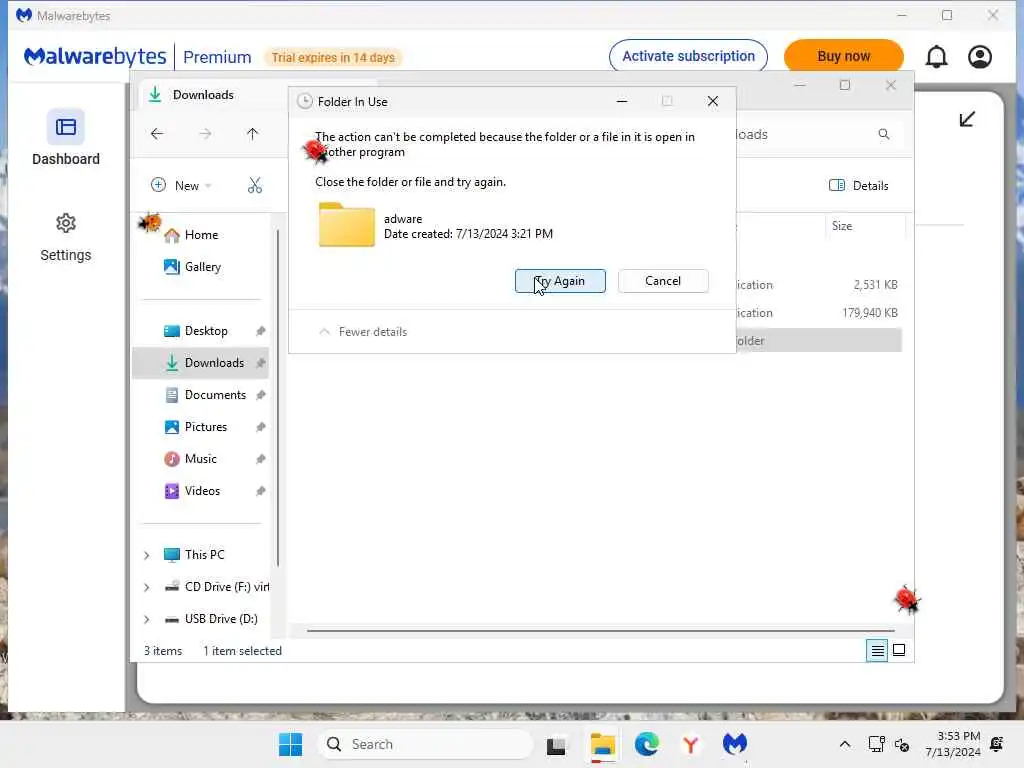Viewport: 1024px width, 768px height.
Task: Unpin Desktop from quick access
Action: (261, 331)
